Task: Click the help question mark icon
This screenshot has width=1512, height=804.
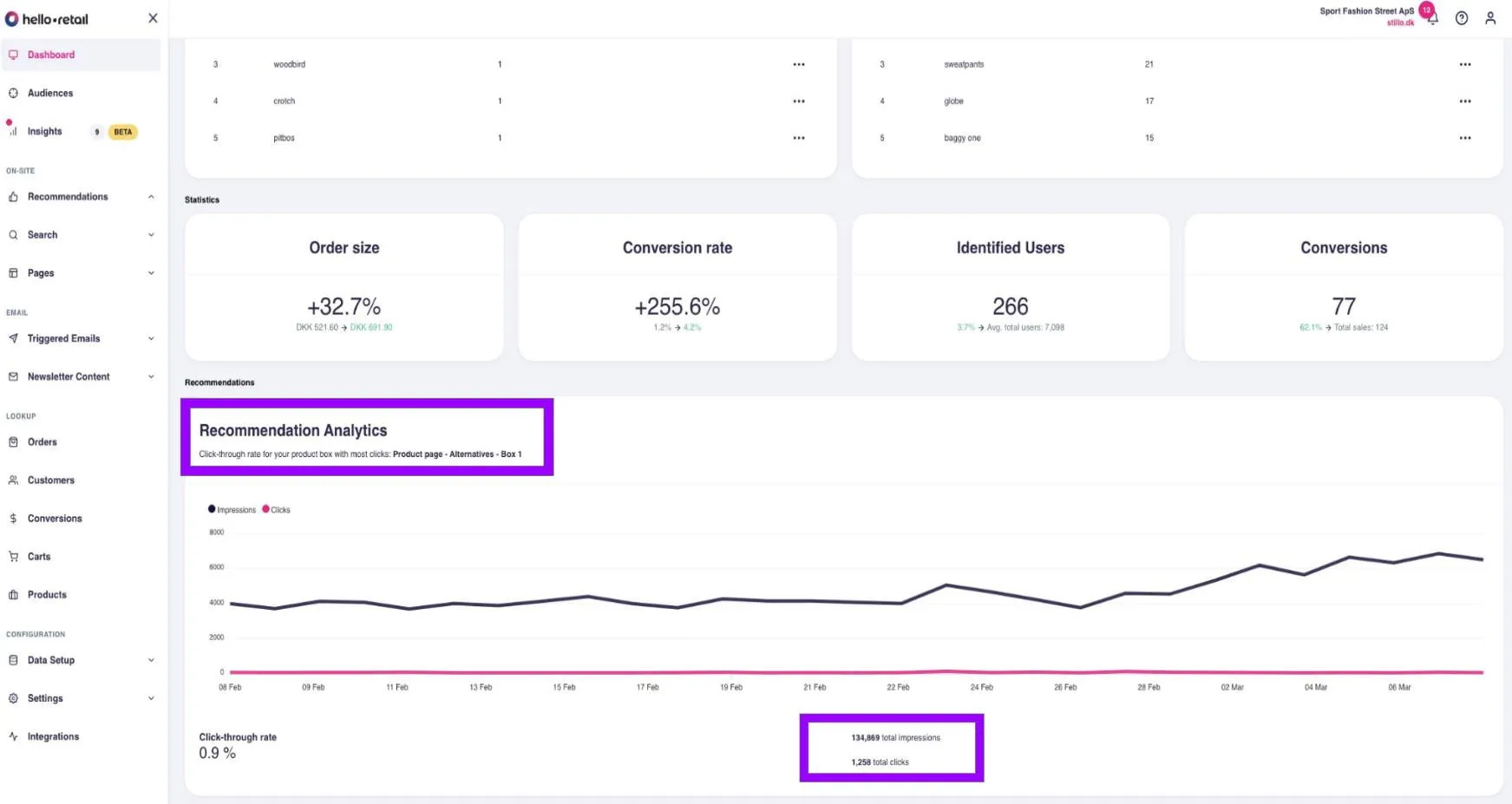Action: tap(1462, 18)
